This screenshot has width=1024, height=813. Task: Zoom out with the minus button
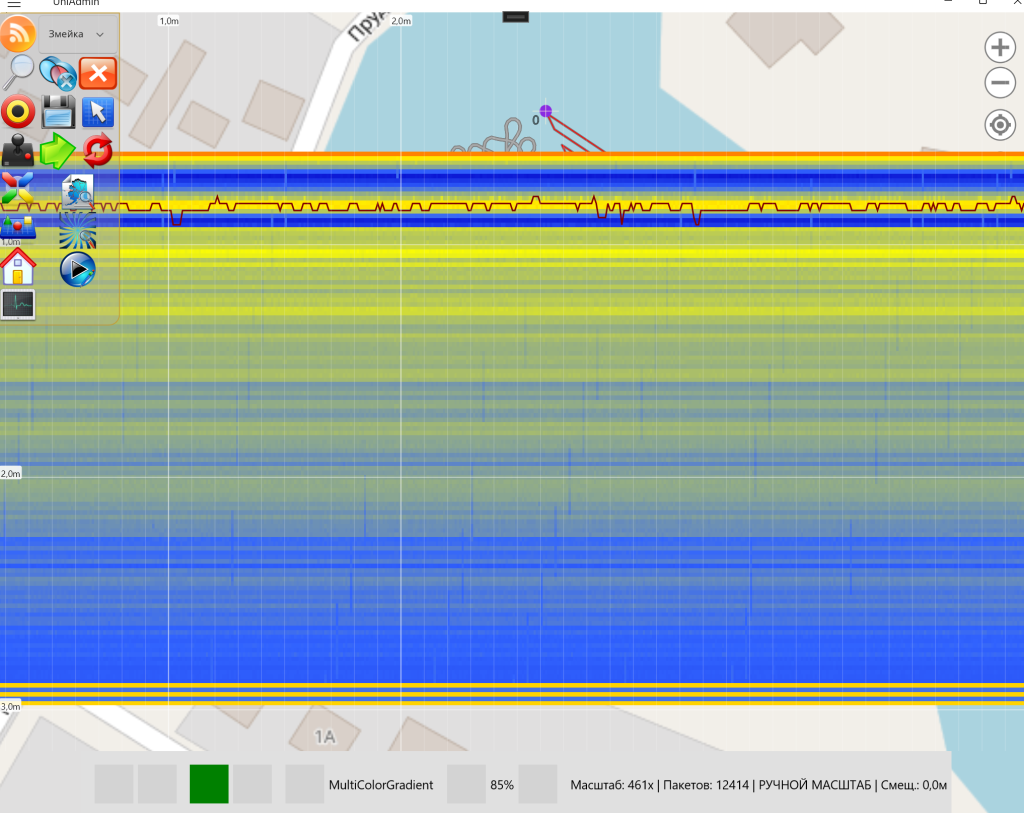(1000, 83)
